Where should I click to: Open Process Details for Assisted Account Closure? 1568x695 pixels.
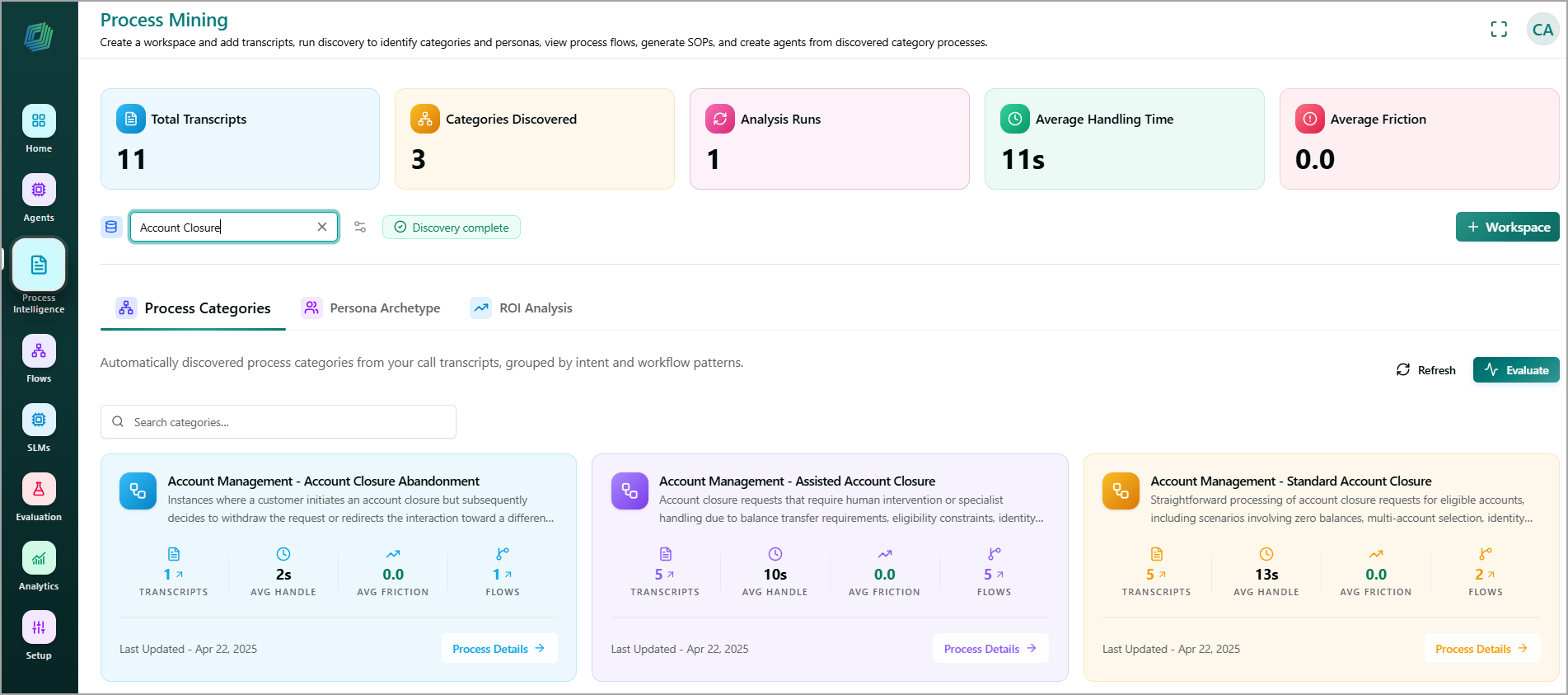coord(990,649)
